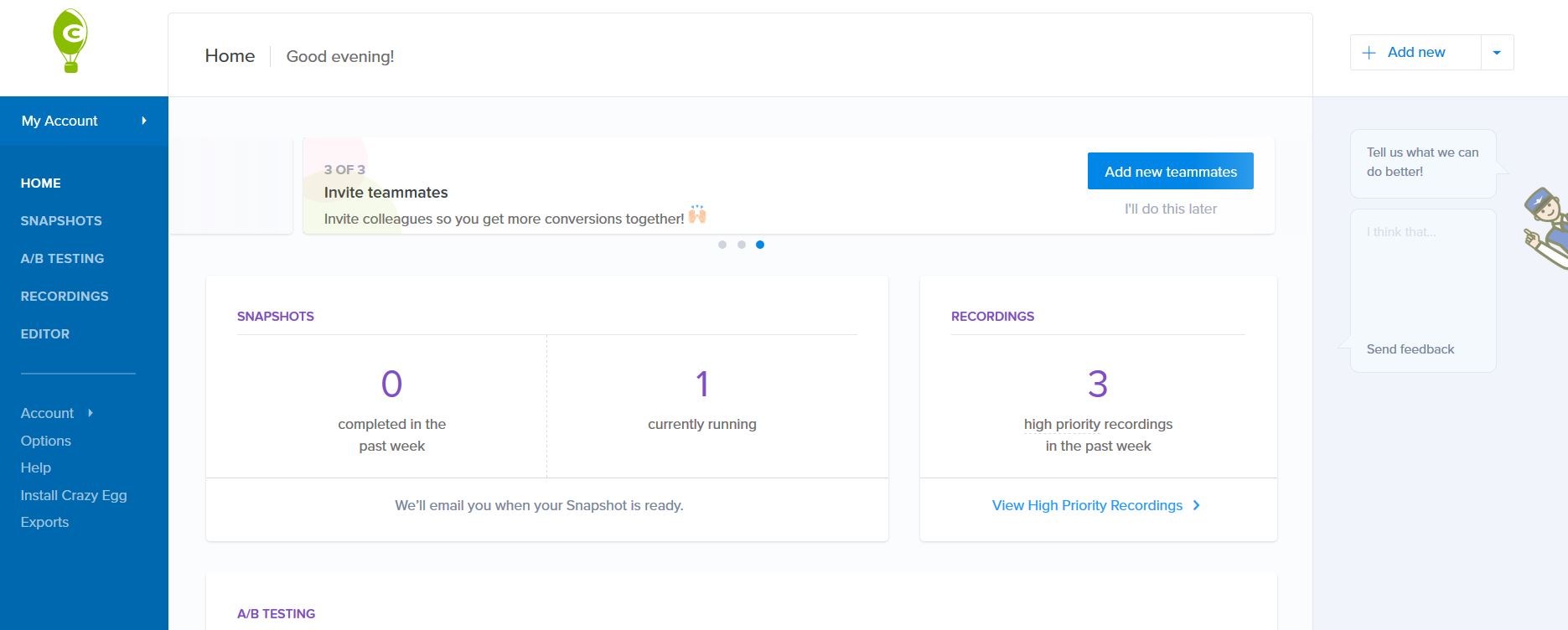The height and width of the screenshot is (630, 1568).
Task: Open Install Crazy Egg link
Action: [x=74, y=495]
